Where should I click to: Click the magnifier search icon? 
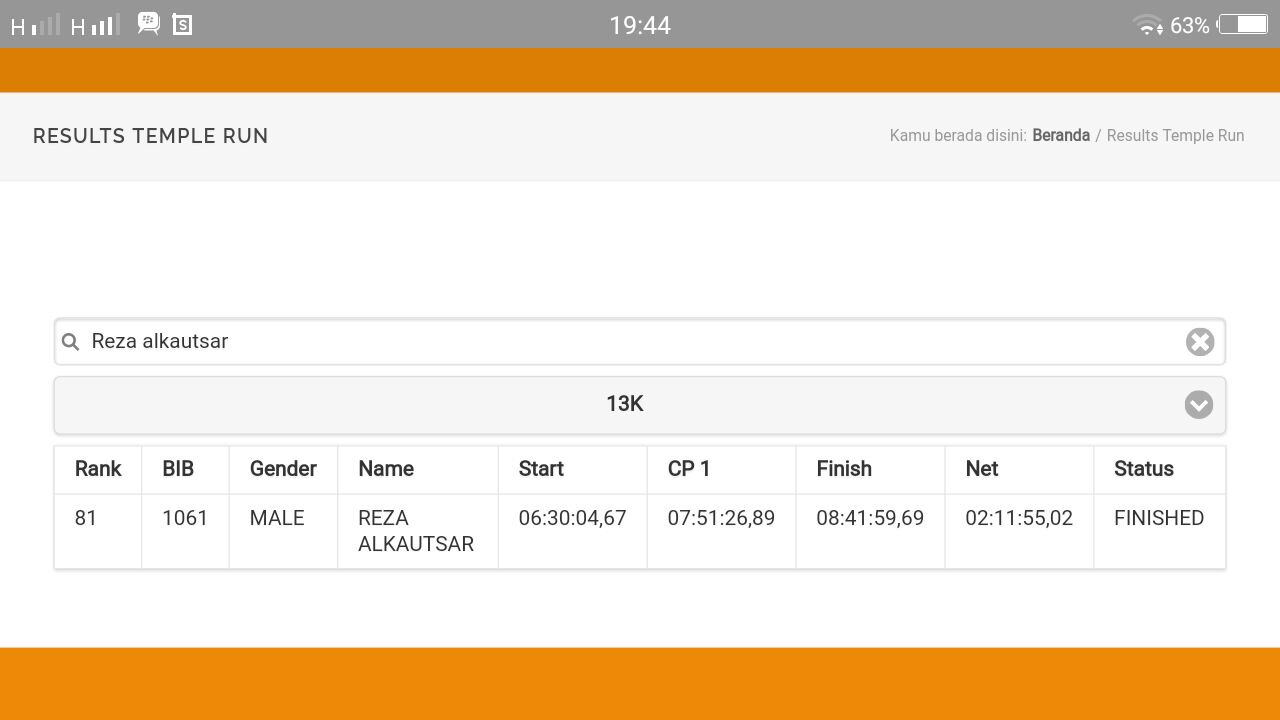click(70, 342)
